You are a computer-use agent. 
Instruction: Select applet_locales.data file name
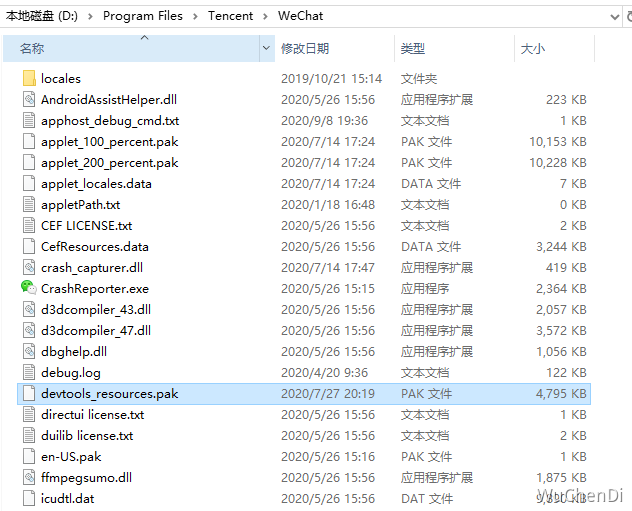96,183
